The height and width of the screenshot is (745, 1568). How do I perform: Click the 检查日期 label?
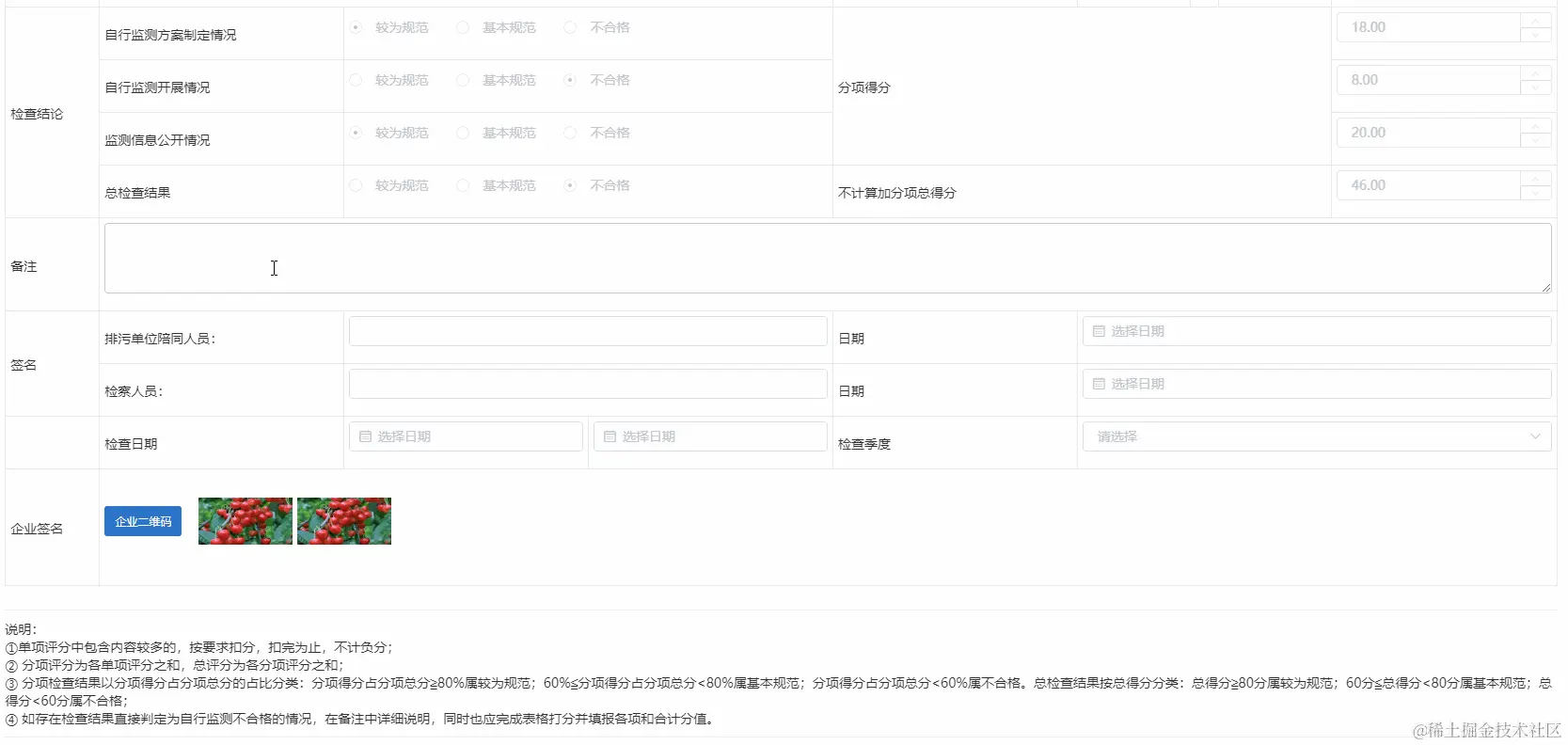[131, 444]
